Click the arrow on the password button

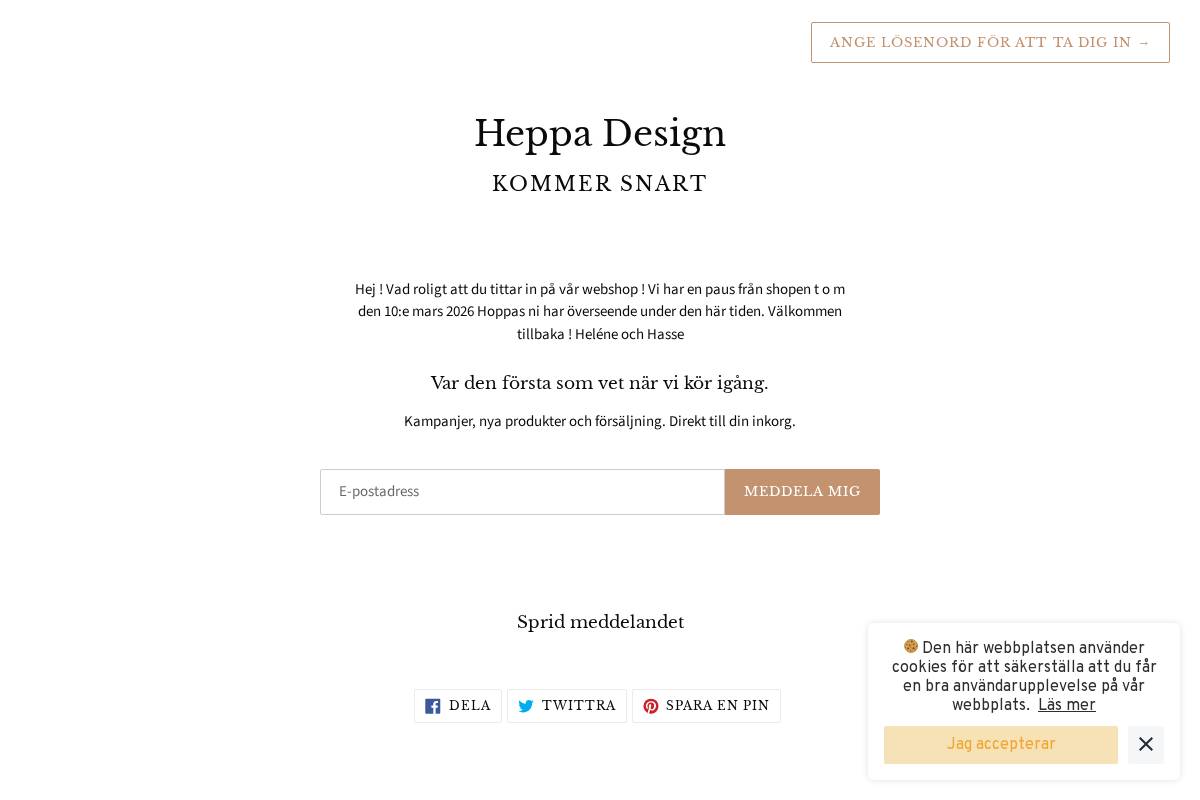pyautogui.click(x=1144, y=42)
